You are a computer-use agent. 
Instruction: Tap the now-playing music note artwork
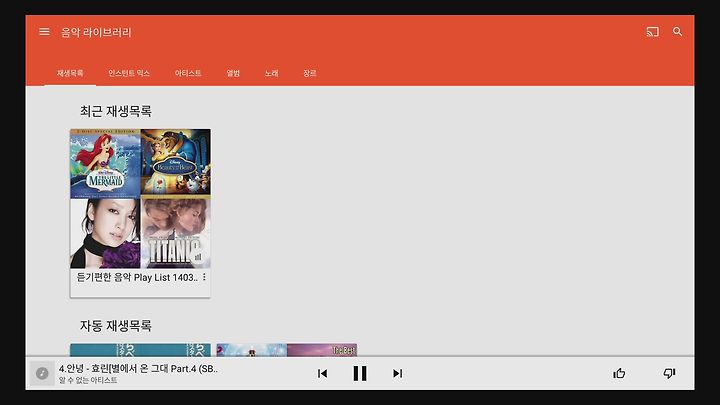click(42, 373)
